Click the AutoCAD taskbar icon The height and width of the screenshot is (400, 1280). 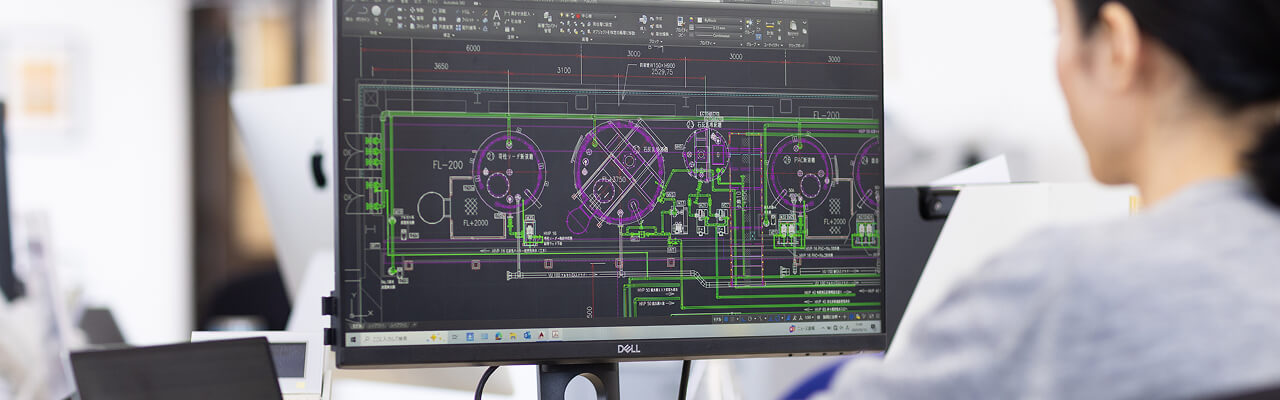point(541,335)
